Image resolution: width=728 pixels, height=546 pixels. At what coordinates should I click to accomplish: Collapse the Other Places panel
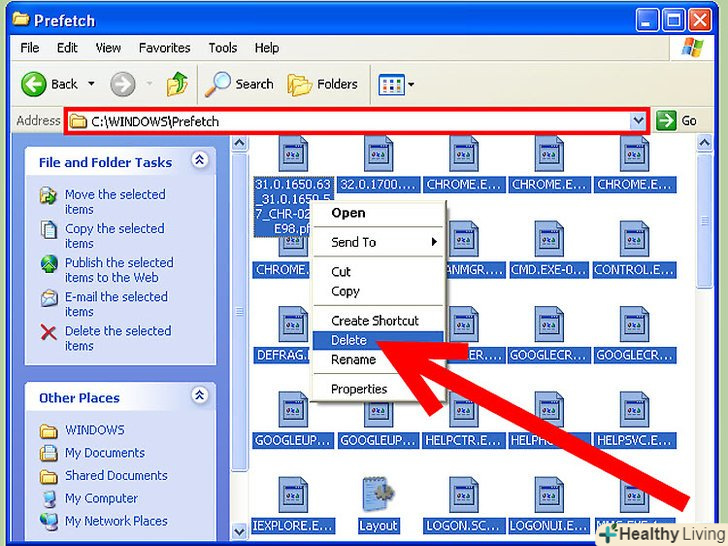tap(199, 396)
